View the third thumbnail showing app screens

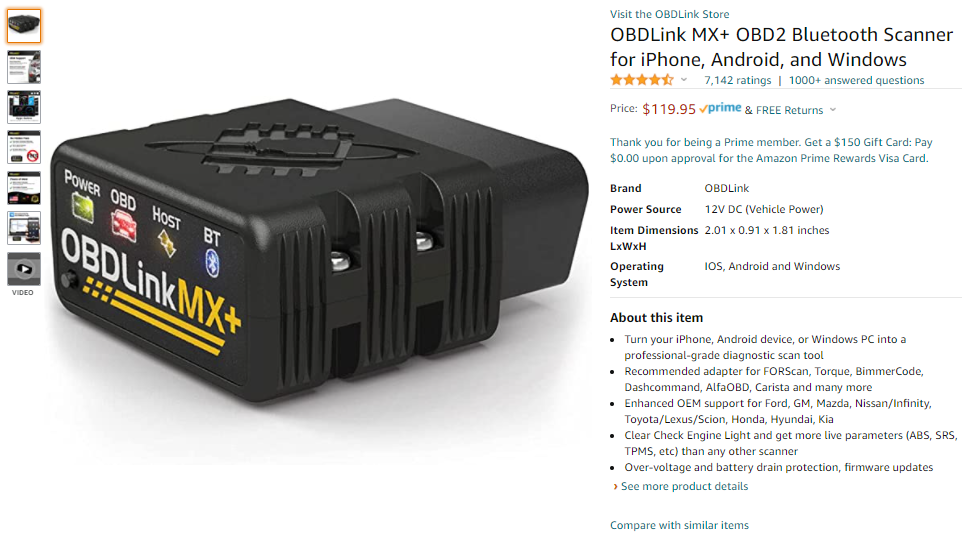coord(24,107)
